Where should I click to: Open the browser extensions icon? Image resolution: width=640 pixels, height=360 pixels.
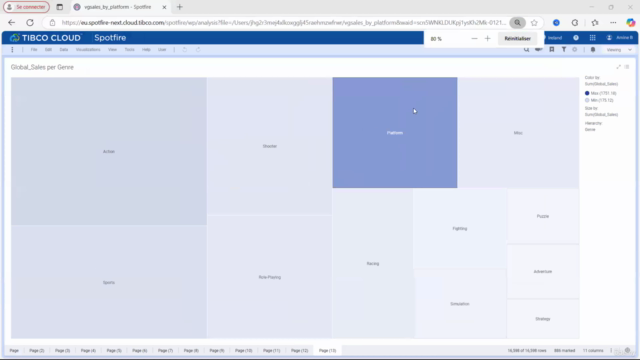tap(575, 22)
